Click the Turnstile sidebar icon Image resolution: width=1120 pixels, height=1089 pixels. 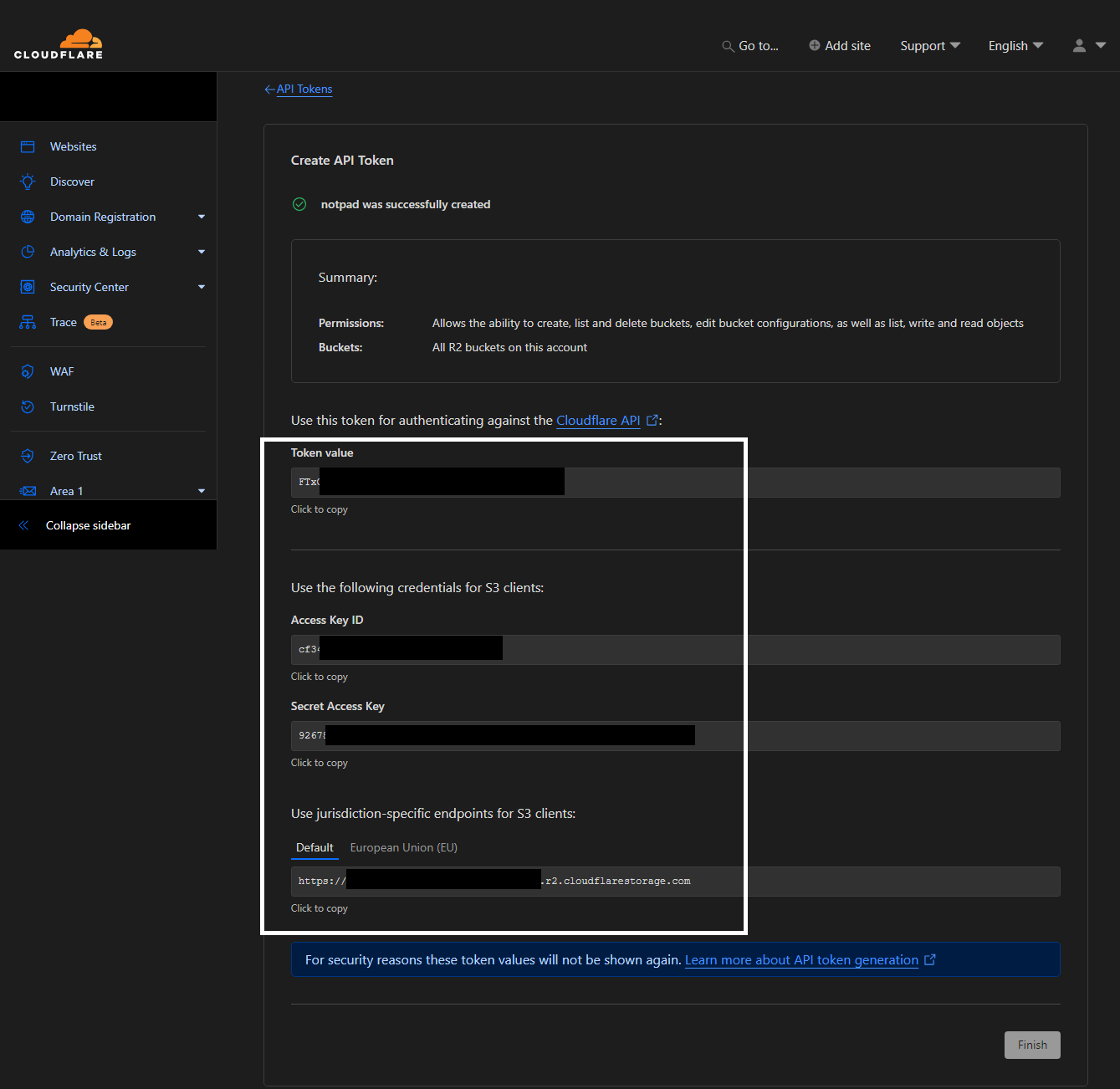click(27, 406)
